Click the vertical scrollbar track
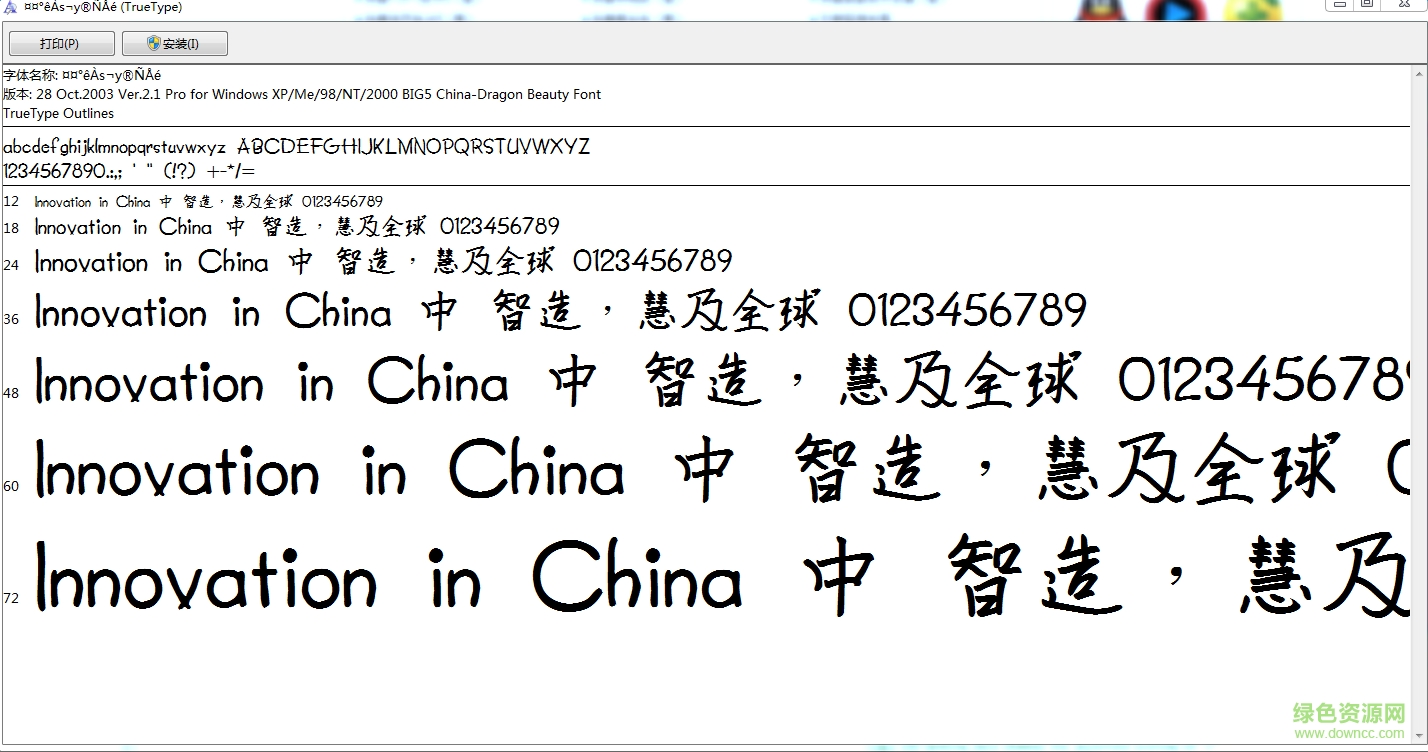This screenshot has width=1428, height=752. pos(1418,400)
